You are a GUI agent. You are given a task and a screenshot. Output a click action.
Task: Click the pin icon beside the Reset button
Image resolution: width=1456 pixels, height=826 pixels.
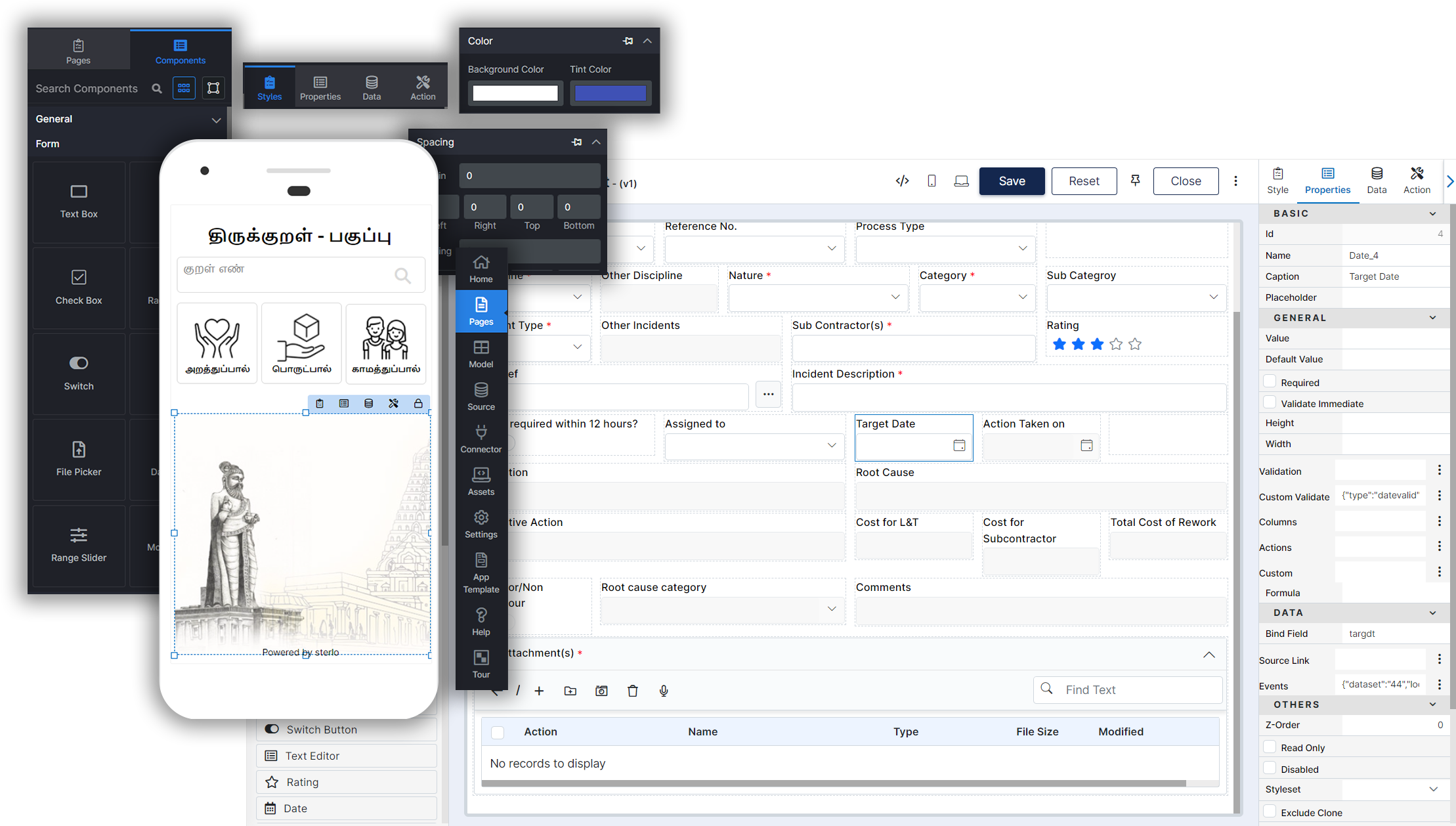tap(1135, 181)
